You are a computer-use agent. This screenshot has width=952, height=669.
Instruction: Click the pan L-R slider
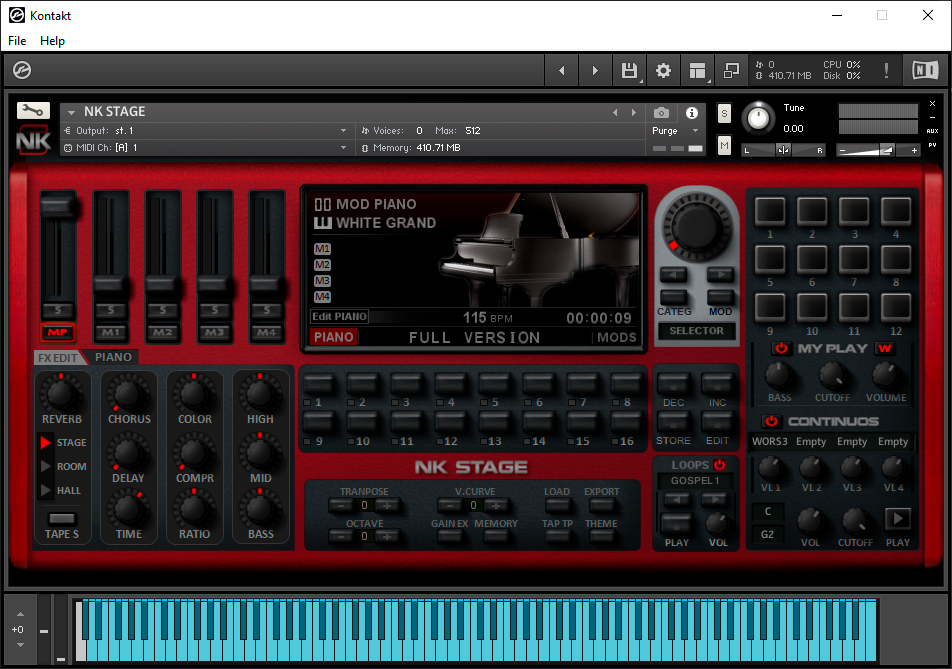(783, 150)
